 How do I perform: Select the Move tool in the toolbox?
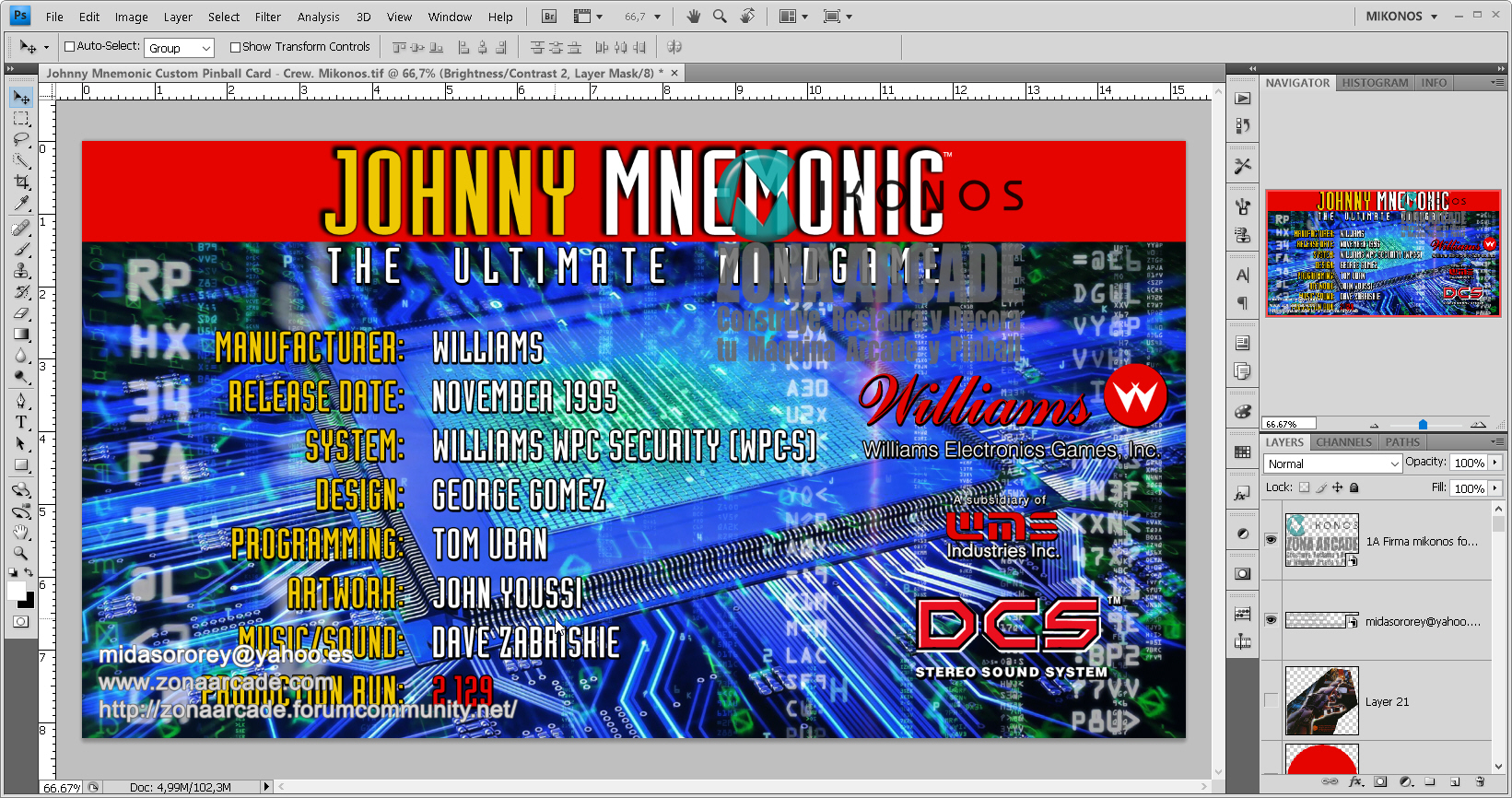click(x=21, y=98)
